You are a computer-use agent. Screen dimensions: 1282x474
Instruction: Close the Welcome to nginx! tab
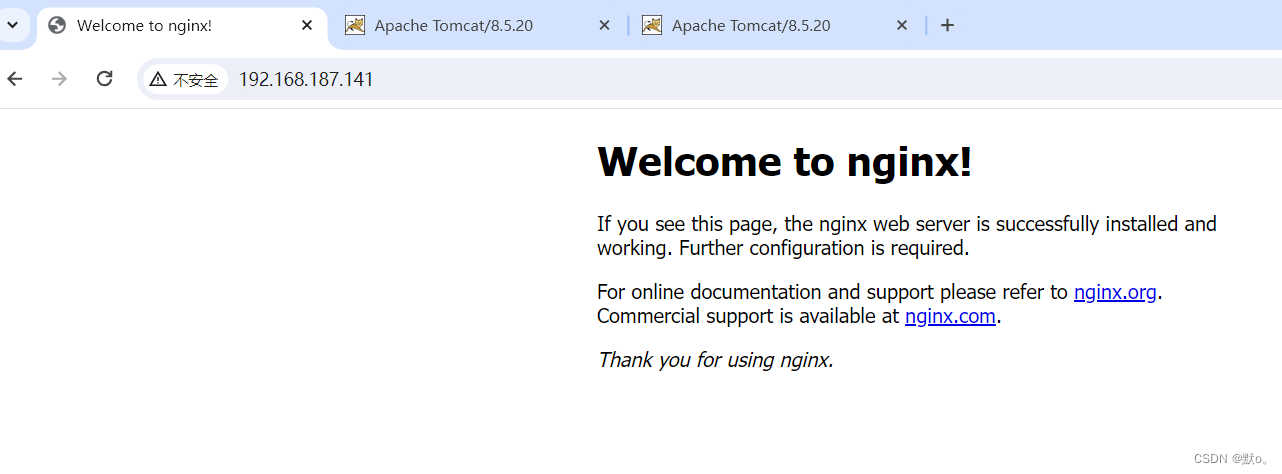pyautogui.click(x=307, y=25)
